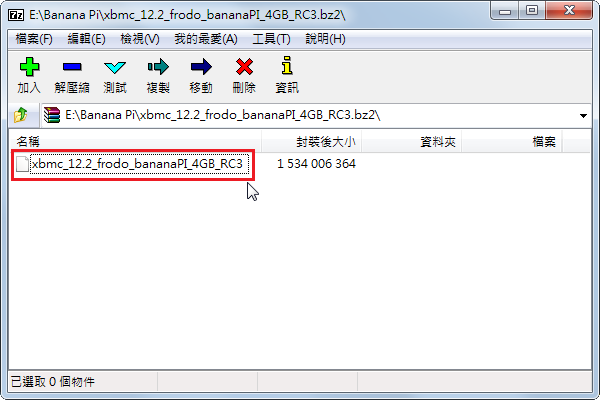Choose the 移動 (Move) arrow icon
This screenshot has height=400, width=600.
click(x=201, y=75)
